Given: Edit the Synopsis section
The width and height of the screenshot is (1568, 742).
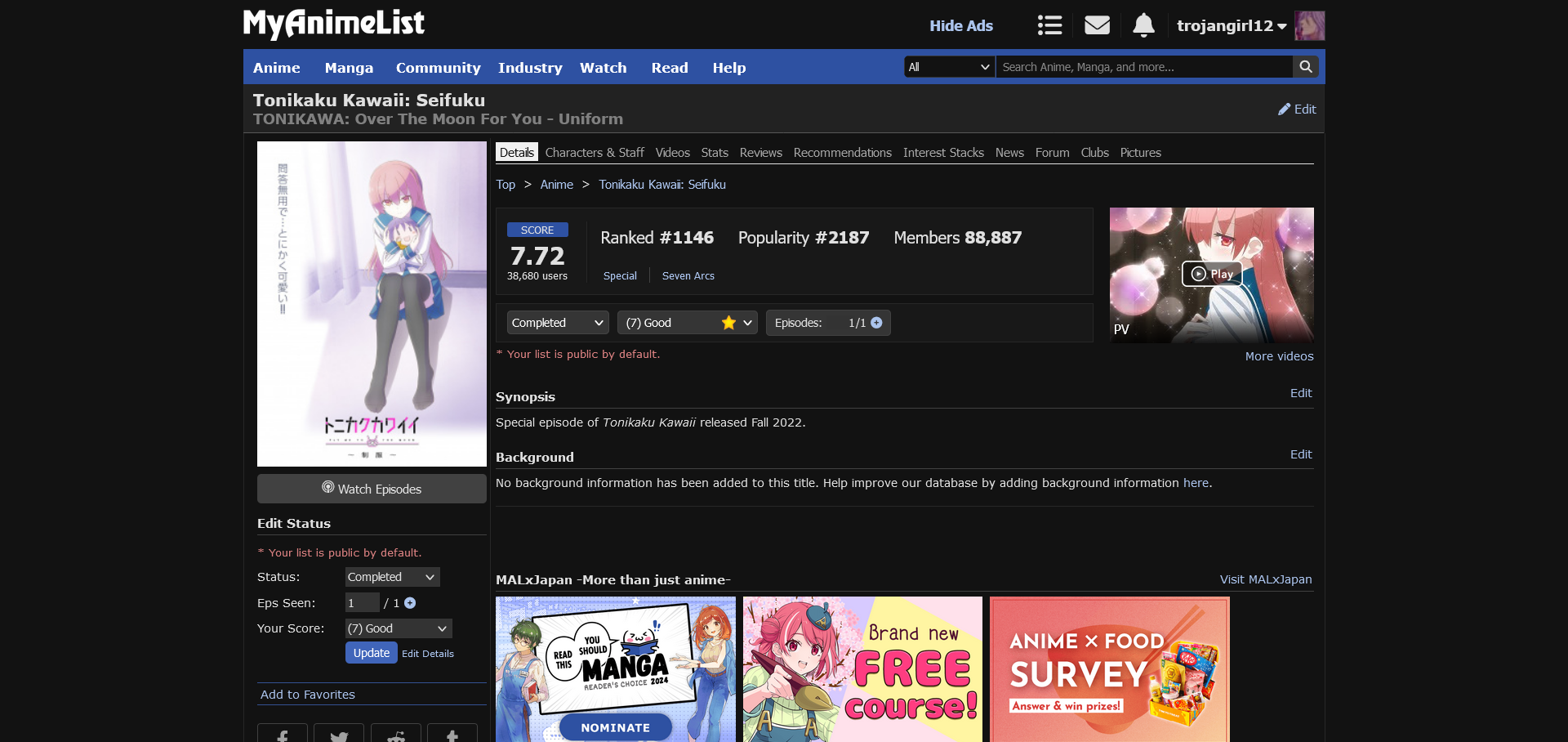Looking at the screenshot, I should [1301, 393].
